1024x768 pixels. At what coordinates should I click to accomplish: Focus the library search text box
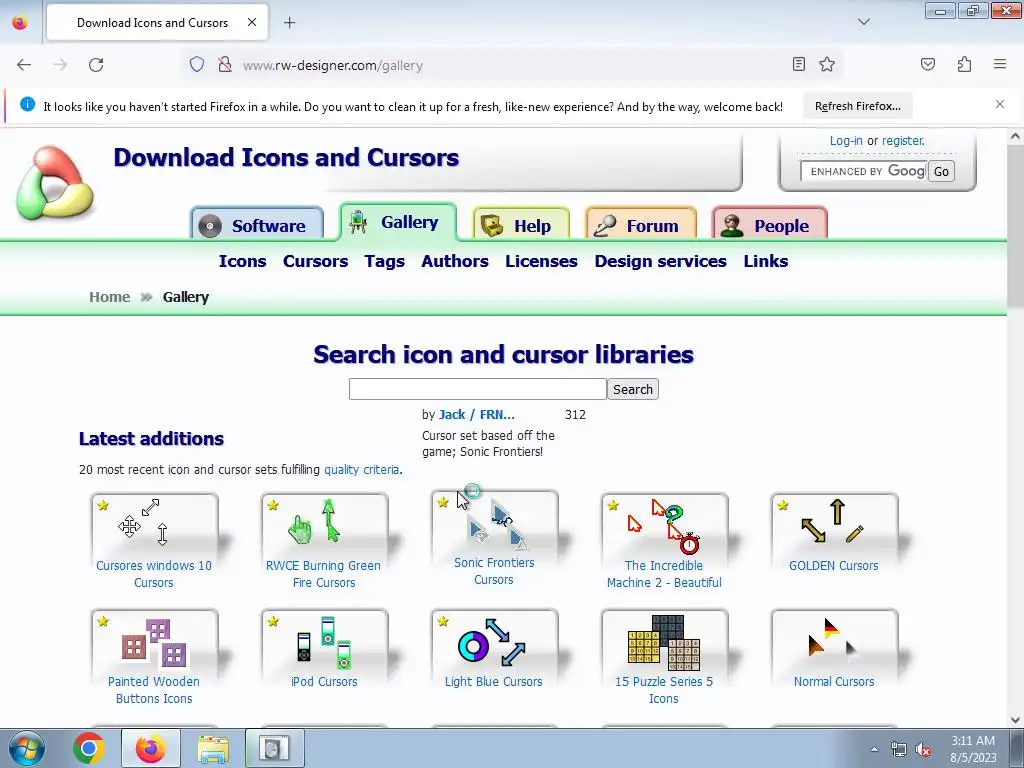[477, 389]
